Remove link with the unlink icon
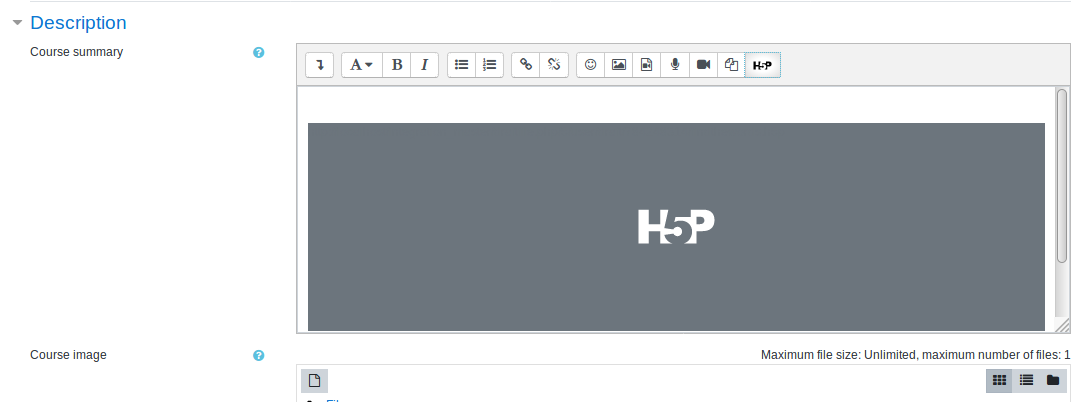This screenshot has height=402, width=1081. (554, 65)
